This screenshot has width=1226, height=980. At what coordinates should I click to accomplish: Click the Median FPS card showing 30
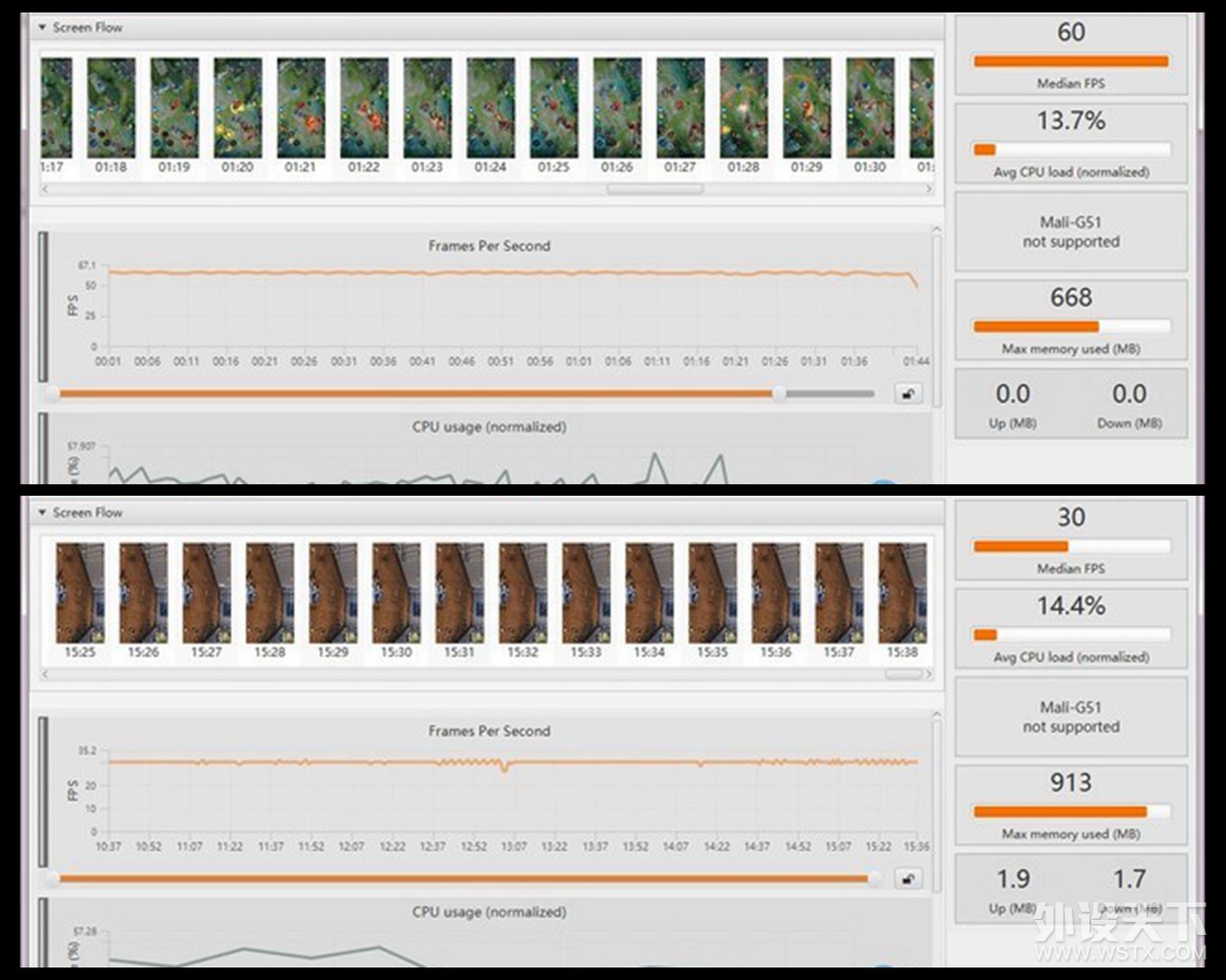point(1071,541)
